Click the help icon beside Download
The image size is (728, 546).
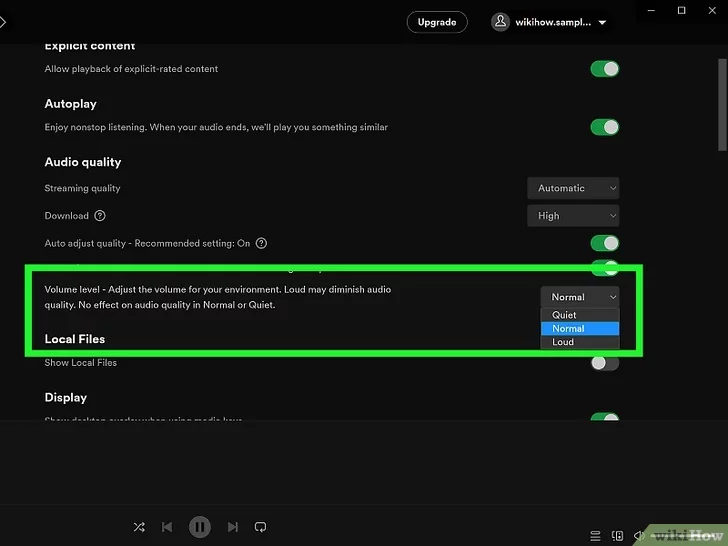(x=100, y=216)
